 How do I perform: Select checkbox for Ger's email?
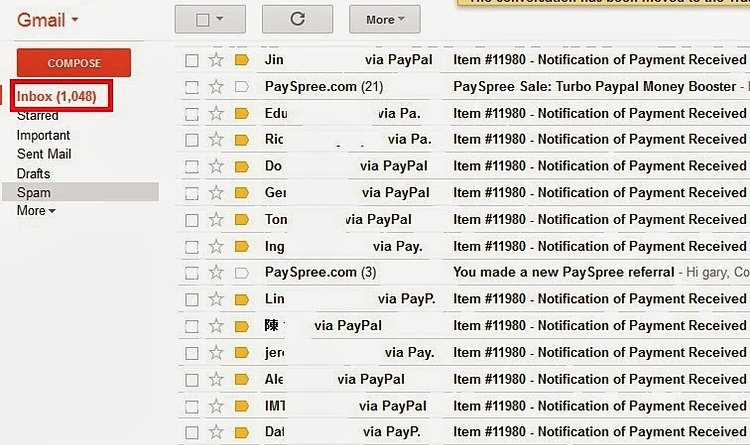pos(192,194)
